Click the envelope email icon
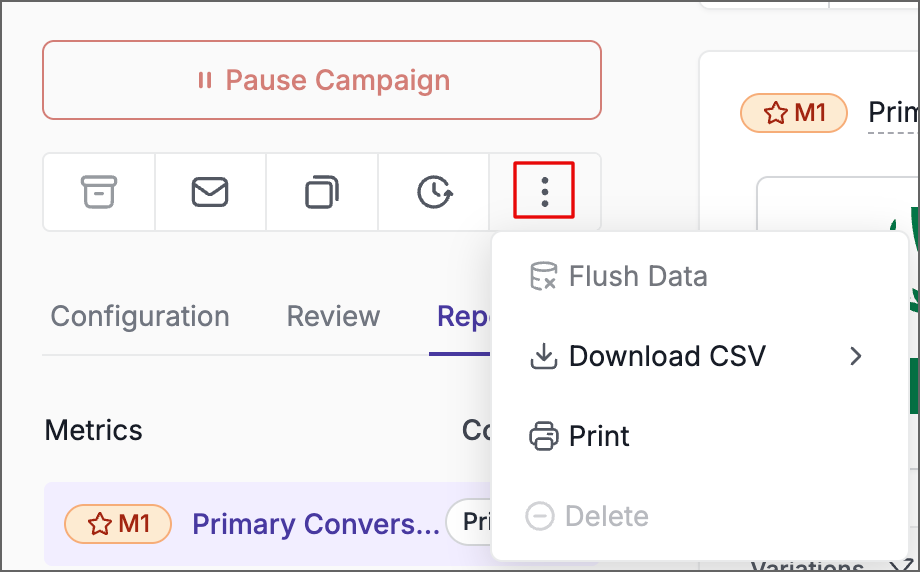The image size is (920, 572). tap(210, 192)
